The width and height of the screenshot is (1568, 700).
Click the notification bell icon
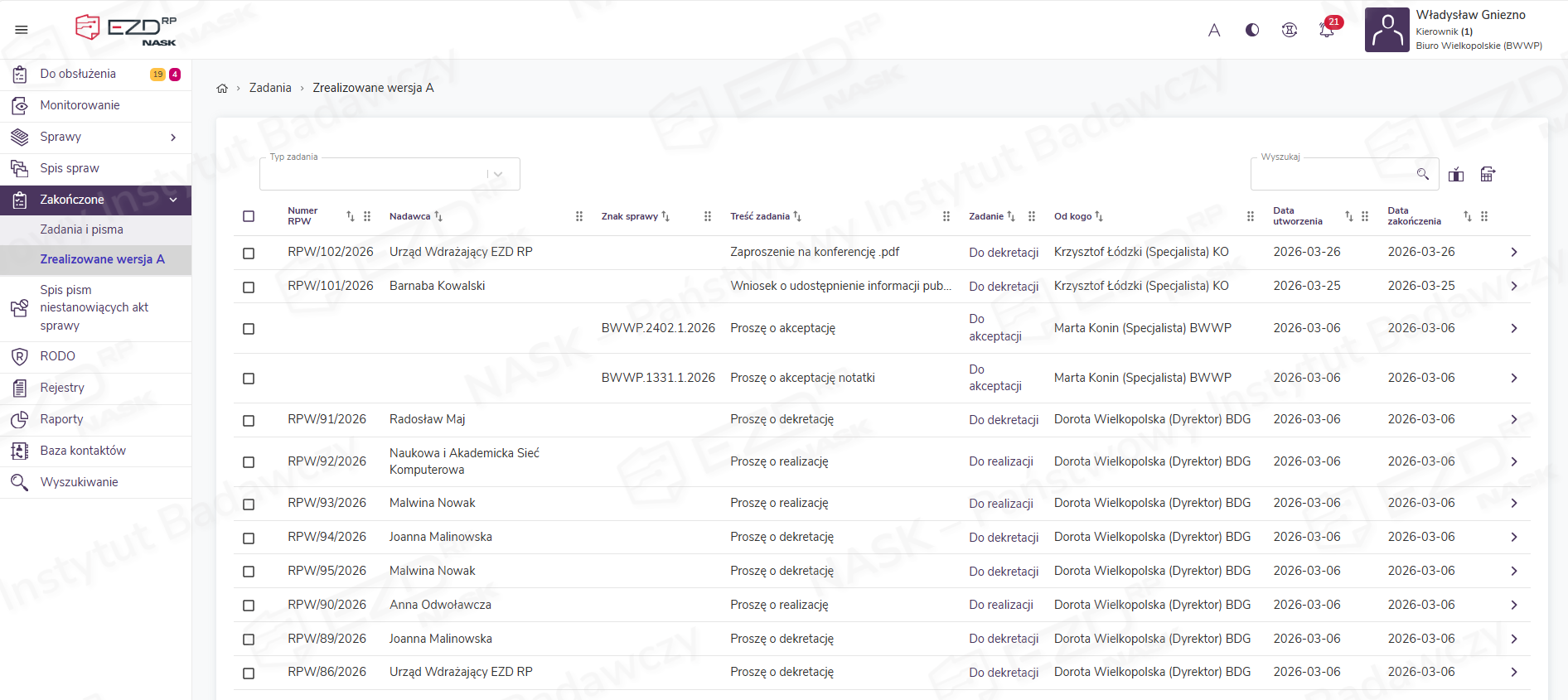pyautogui.click(x=1326, y=30)
